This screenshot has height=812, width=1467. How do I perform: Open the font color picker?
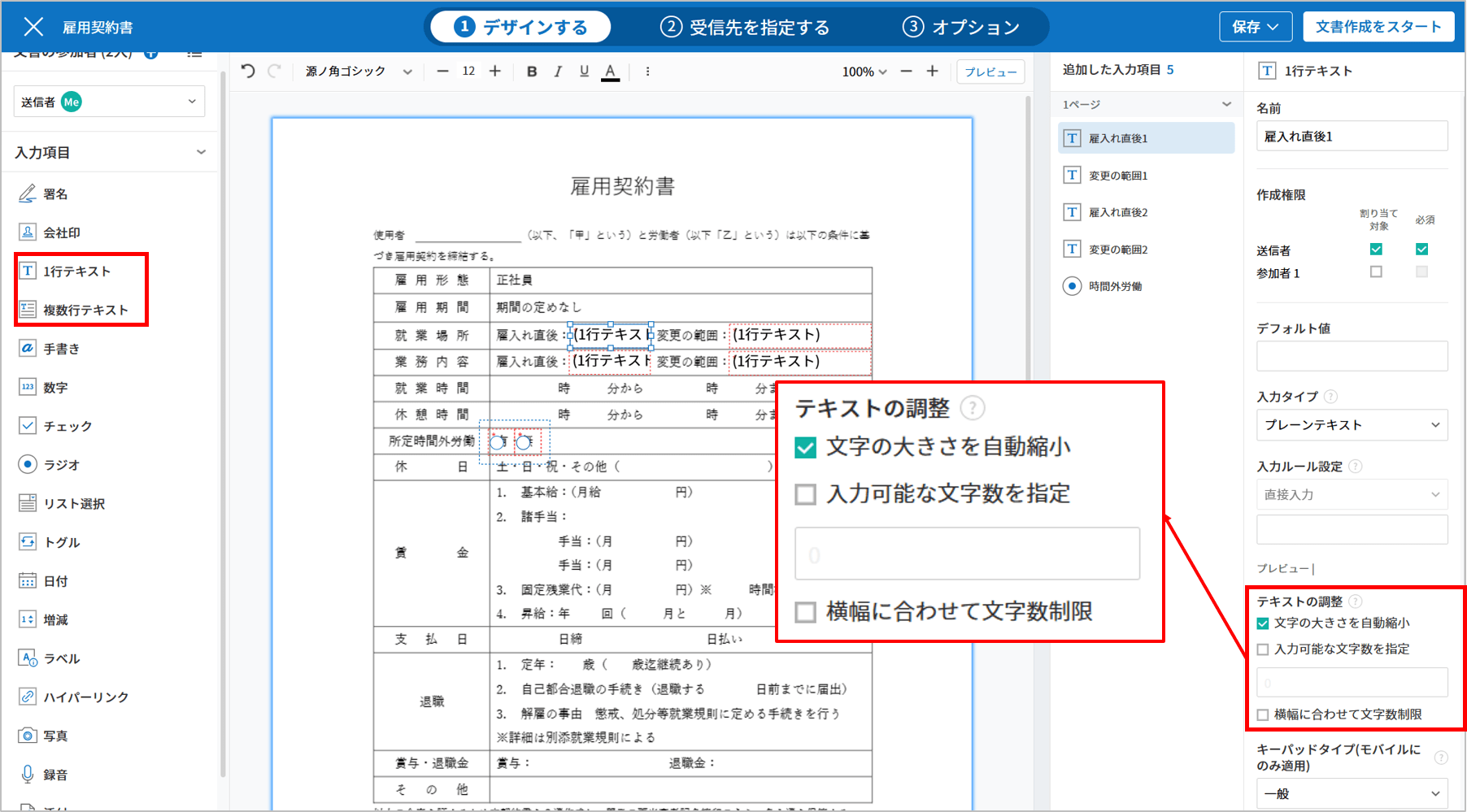[x=610, y=72]
